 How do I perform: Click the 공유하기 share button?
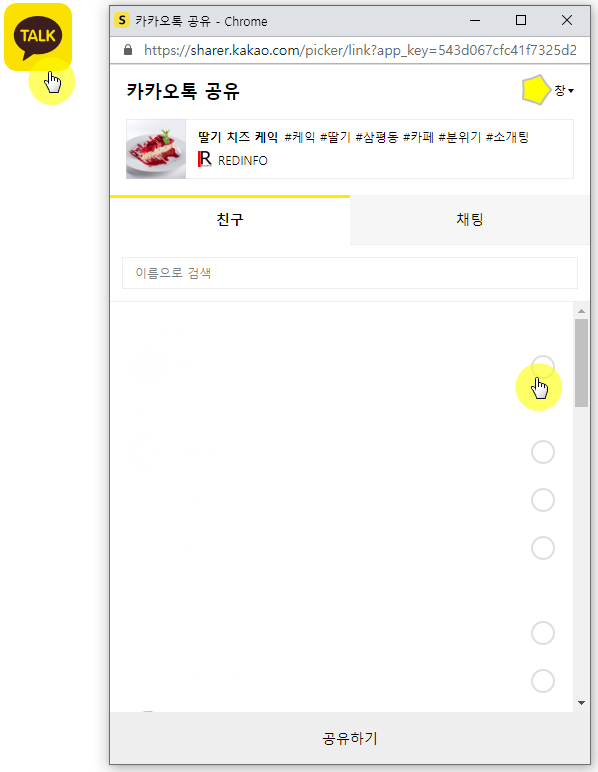(x=350, y=738)
